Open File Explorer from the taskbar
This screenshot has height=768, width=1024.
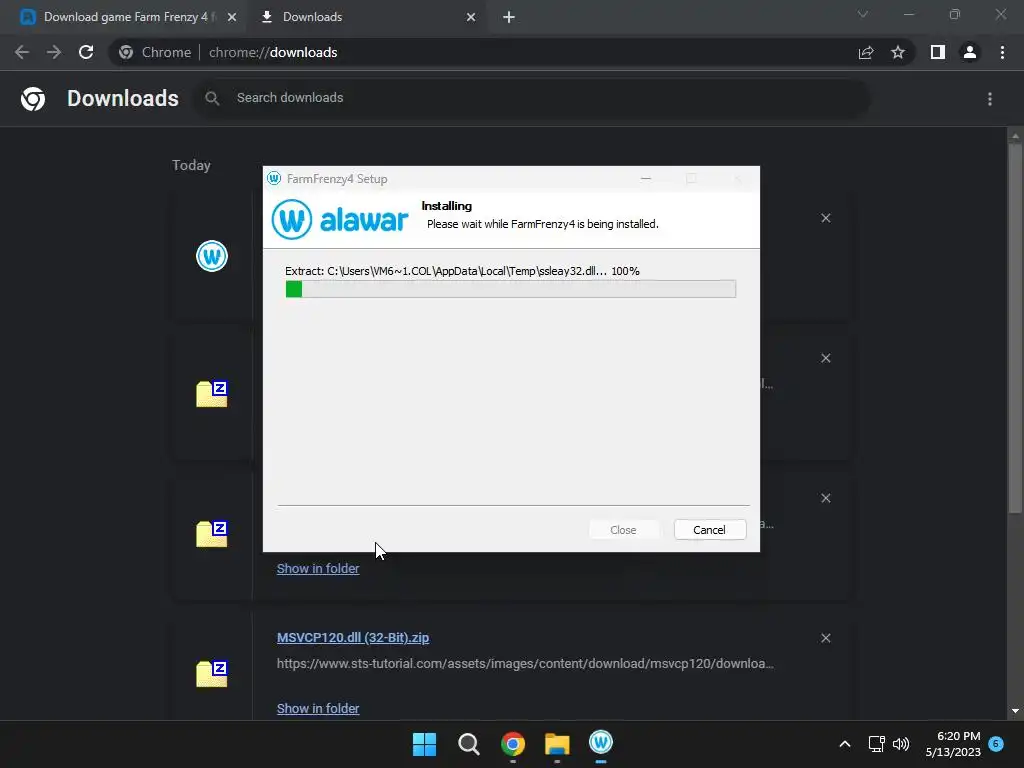(x=557, y=744)
